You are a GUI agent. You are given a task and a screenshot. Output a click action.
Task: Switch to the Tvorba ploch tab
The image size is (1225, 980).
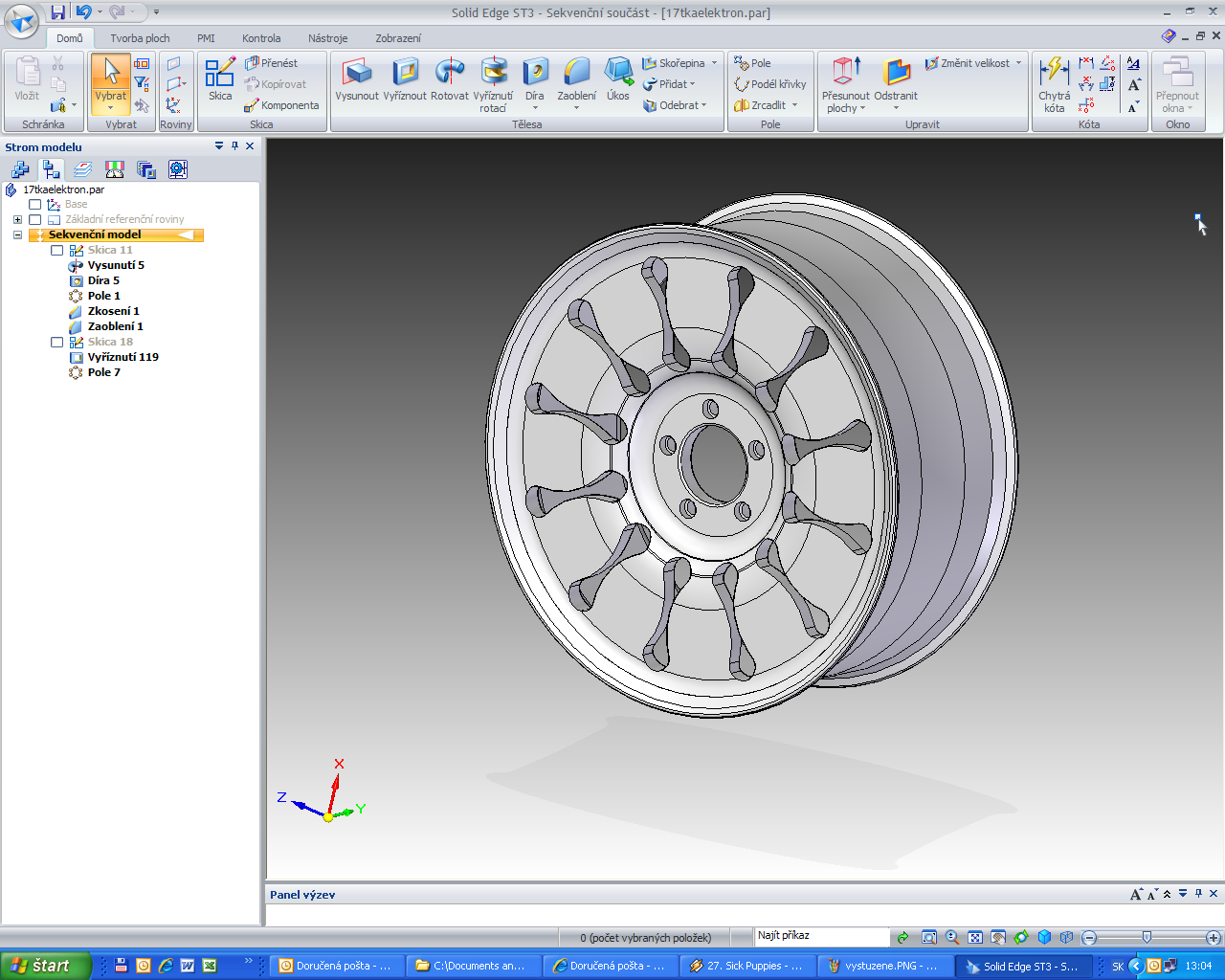point(140,38)
